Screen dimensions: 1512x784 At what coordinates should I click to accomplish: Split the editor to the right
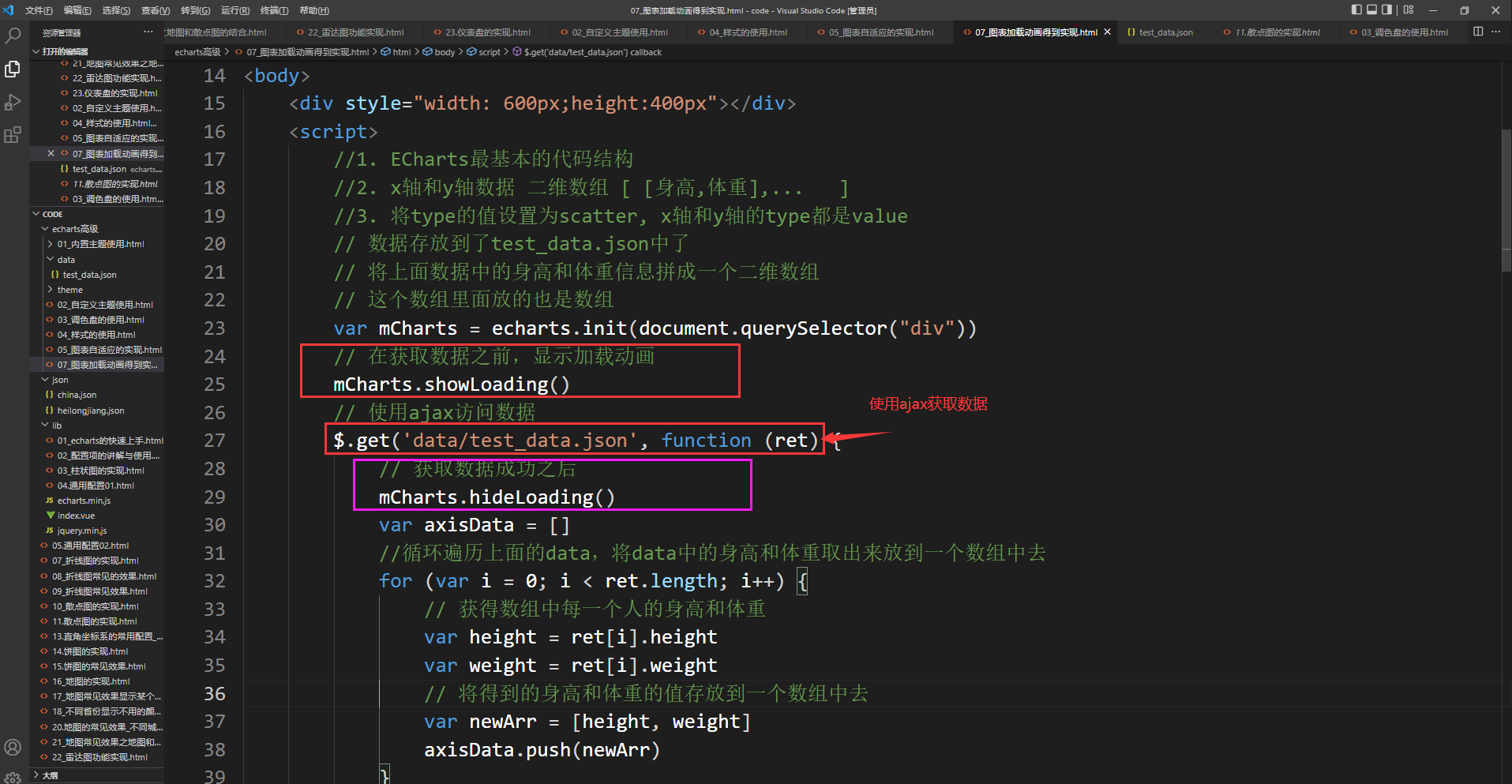[1478, 32]
